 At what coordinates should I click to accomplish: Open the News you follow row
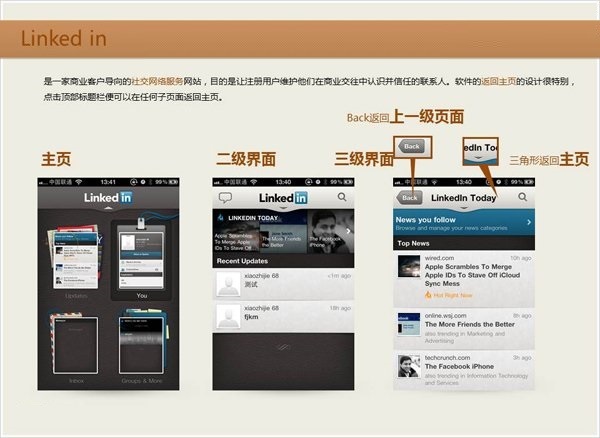pos(464,223)
